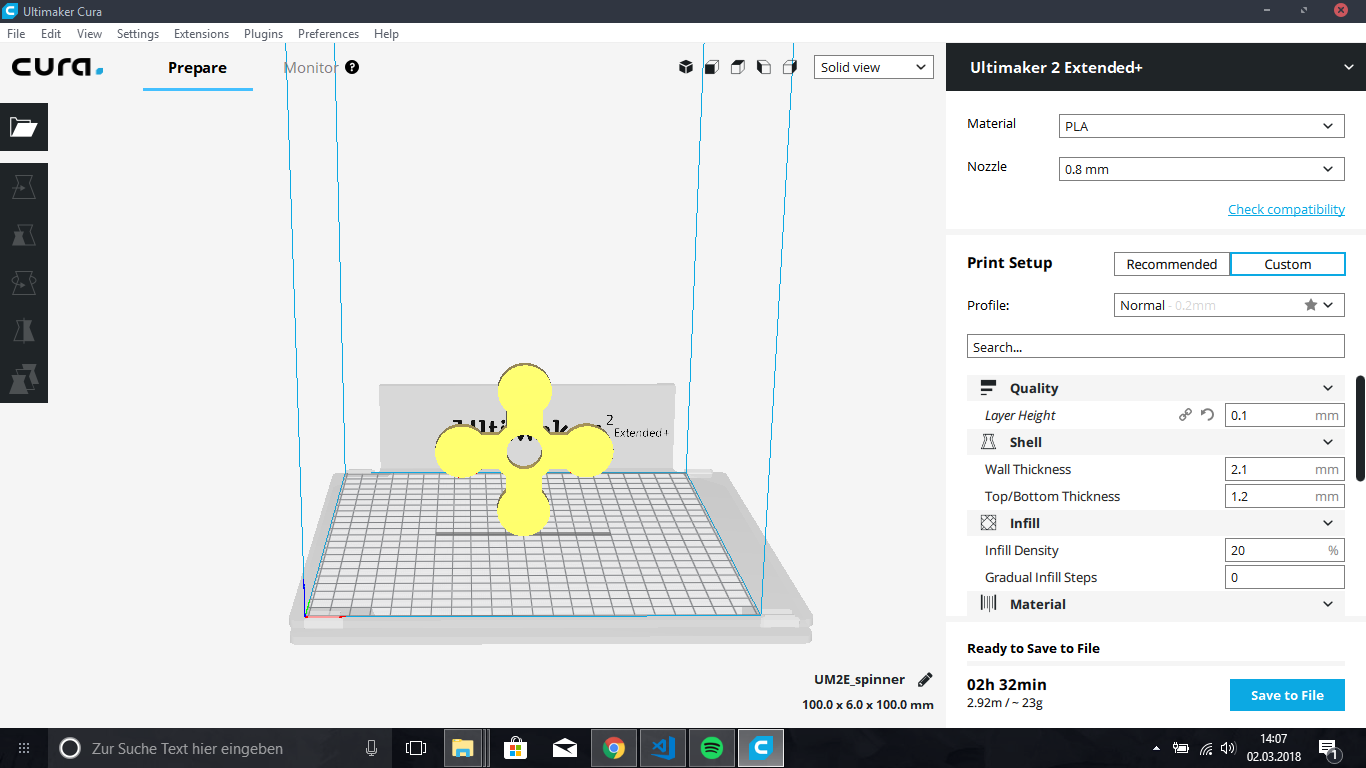Open the File menu
Viewport: 1366px width, 768px height.
tap(16, 33)
